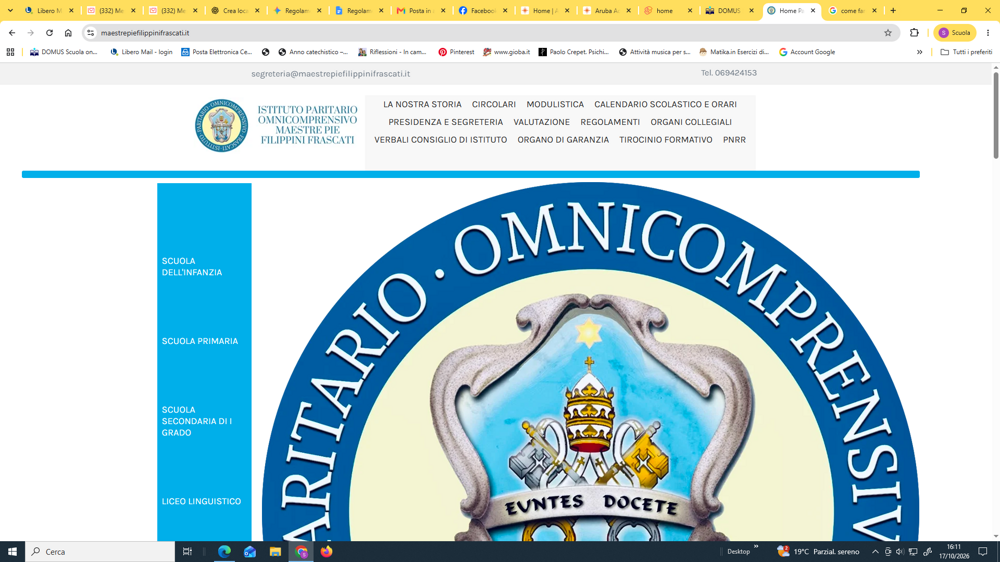Switch to the Crea loc tab
1000x562 pixels.
point(235,10)
